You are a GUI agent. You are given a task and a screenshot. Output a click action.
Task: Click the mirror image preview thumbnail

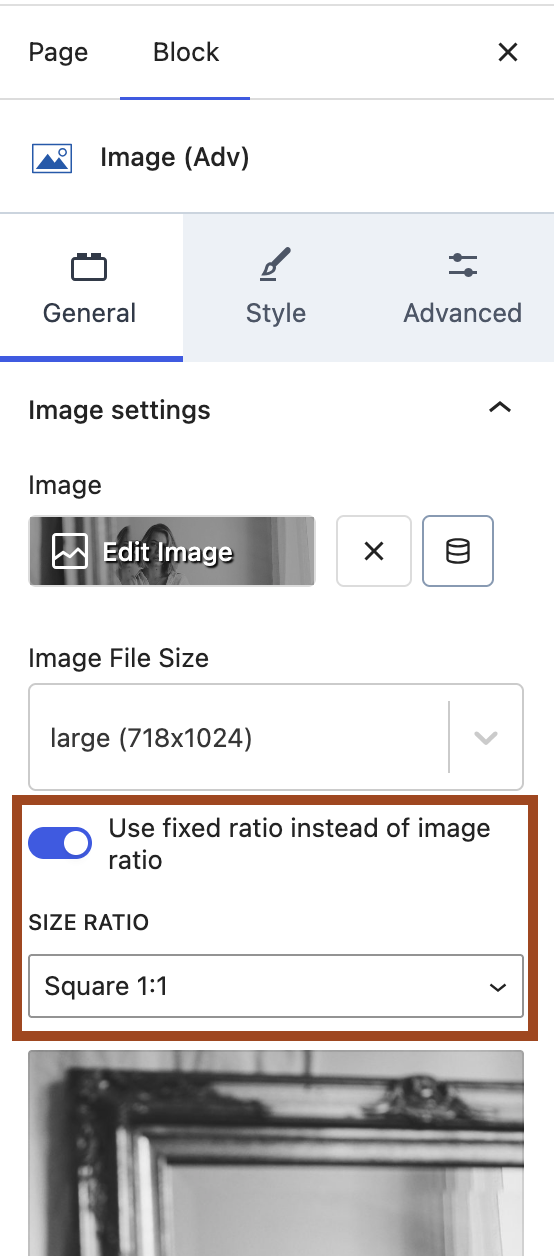point(276,1152)
